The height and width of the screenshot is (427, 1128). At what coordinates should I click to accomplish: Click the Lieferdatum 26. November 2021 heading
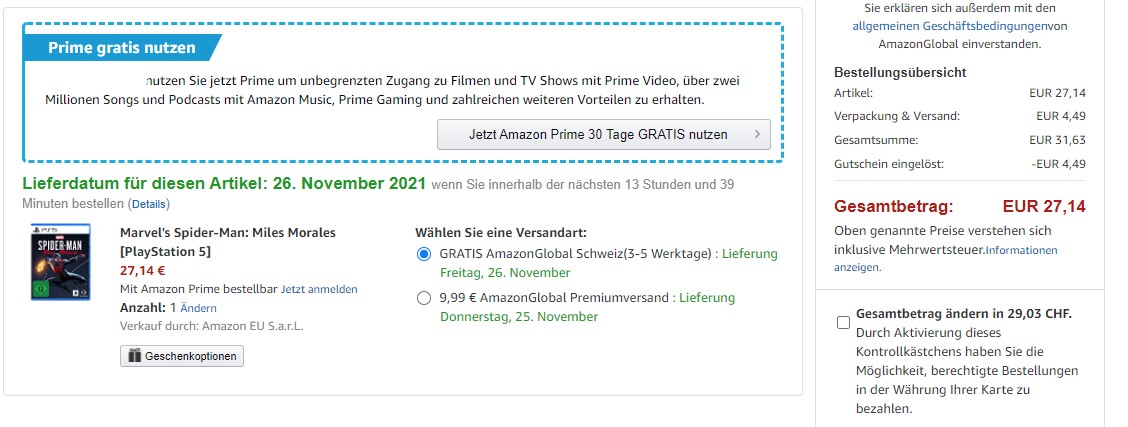(x=223, y=184)
